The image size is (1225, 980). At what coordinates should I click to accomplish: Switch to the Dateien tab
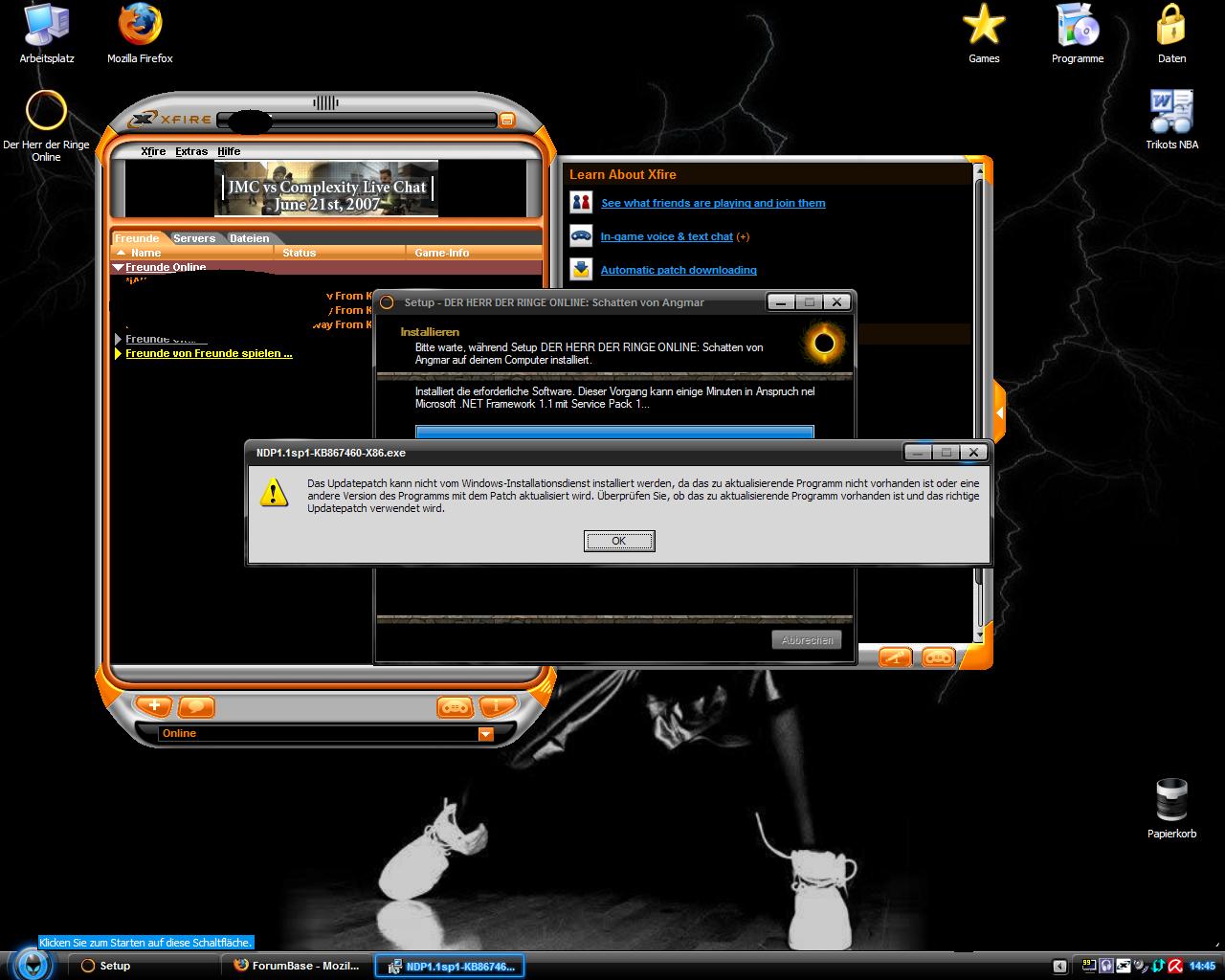coord(249,238)
